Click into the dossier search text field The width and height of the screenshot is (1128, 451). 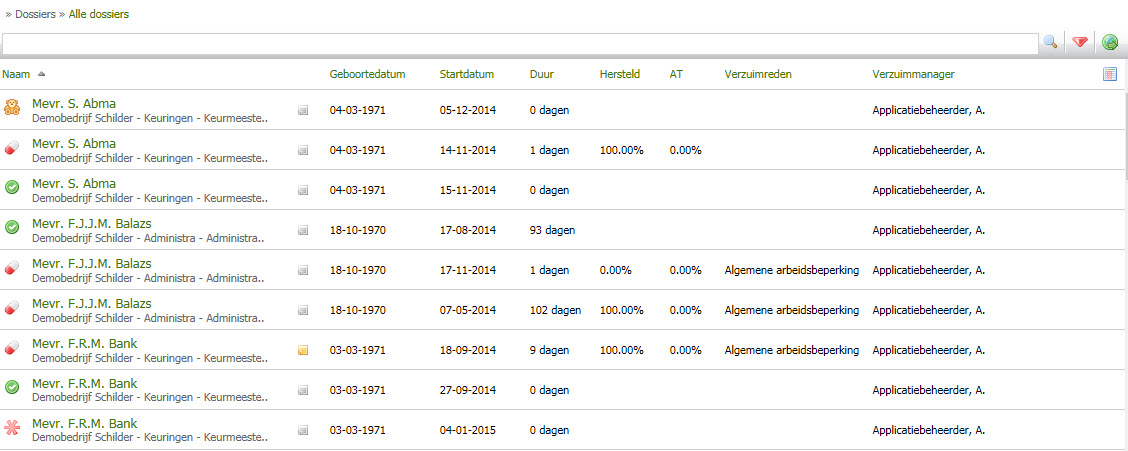(x=520, y=43)
